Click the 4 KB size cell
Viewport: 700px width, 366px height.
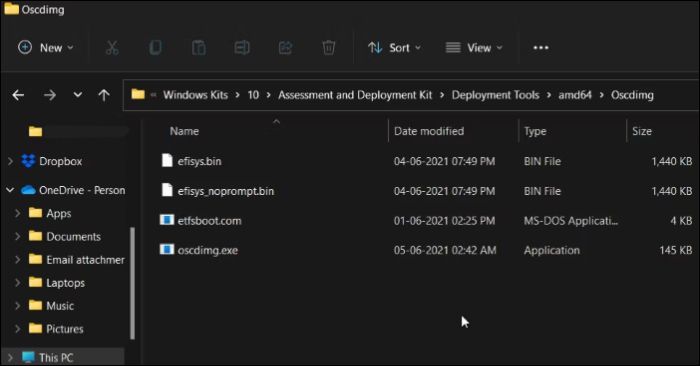(x=681, y=220)
